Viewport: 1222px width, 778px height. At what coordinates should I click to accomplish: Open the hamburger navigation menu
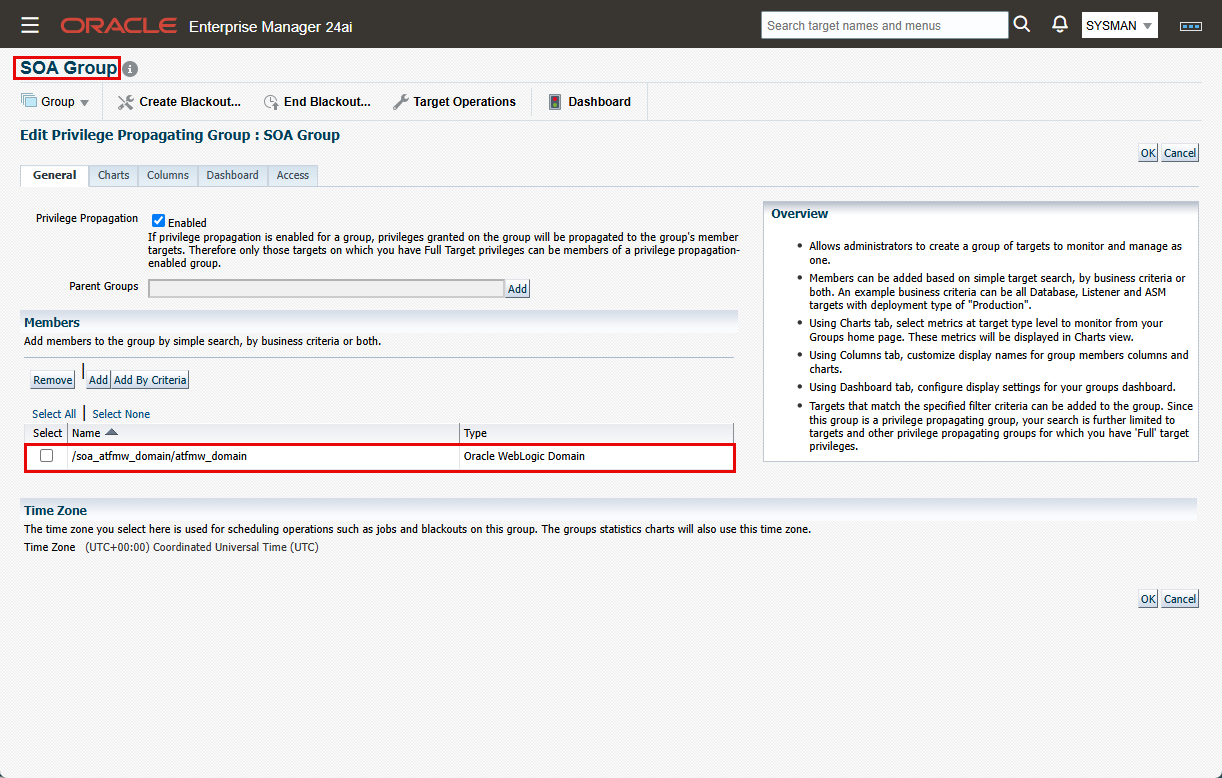coord(30,25)
